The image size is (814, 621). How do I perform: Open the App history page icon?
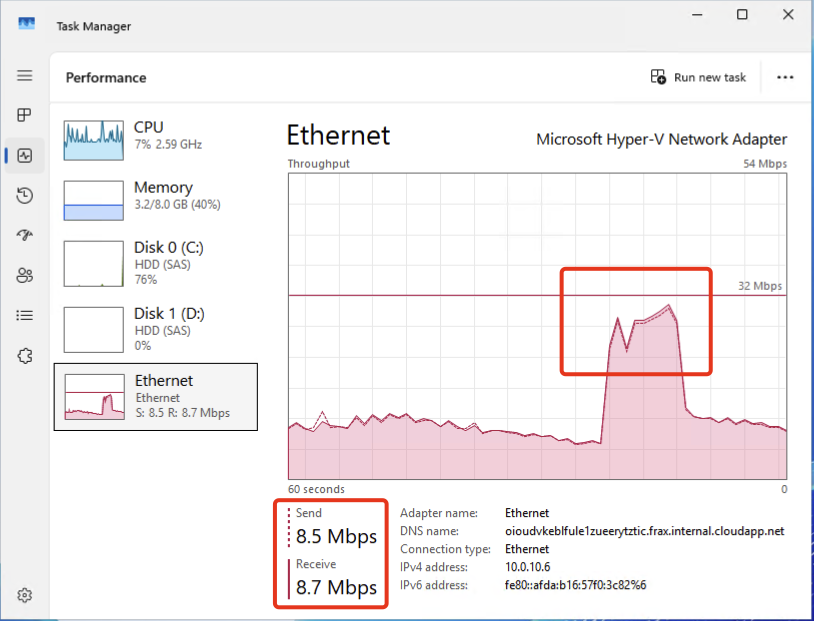click(25, 196)
